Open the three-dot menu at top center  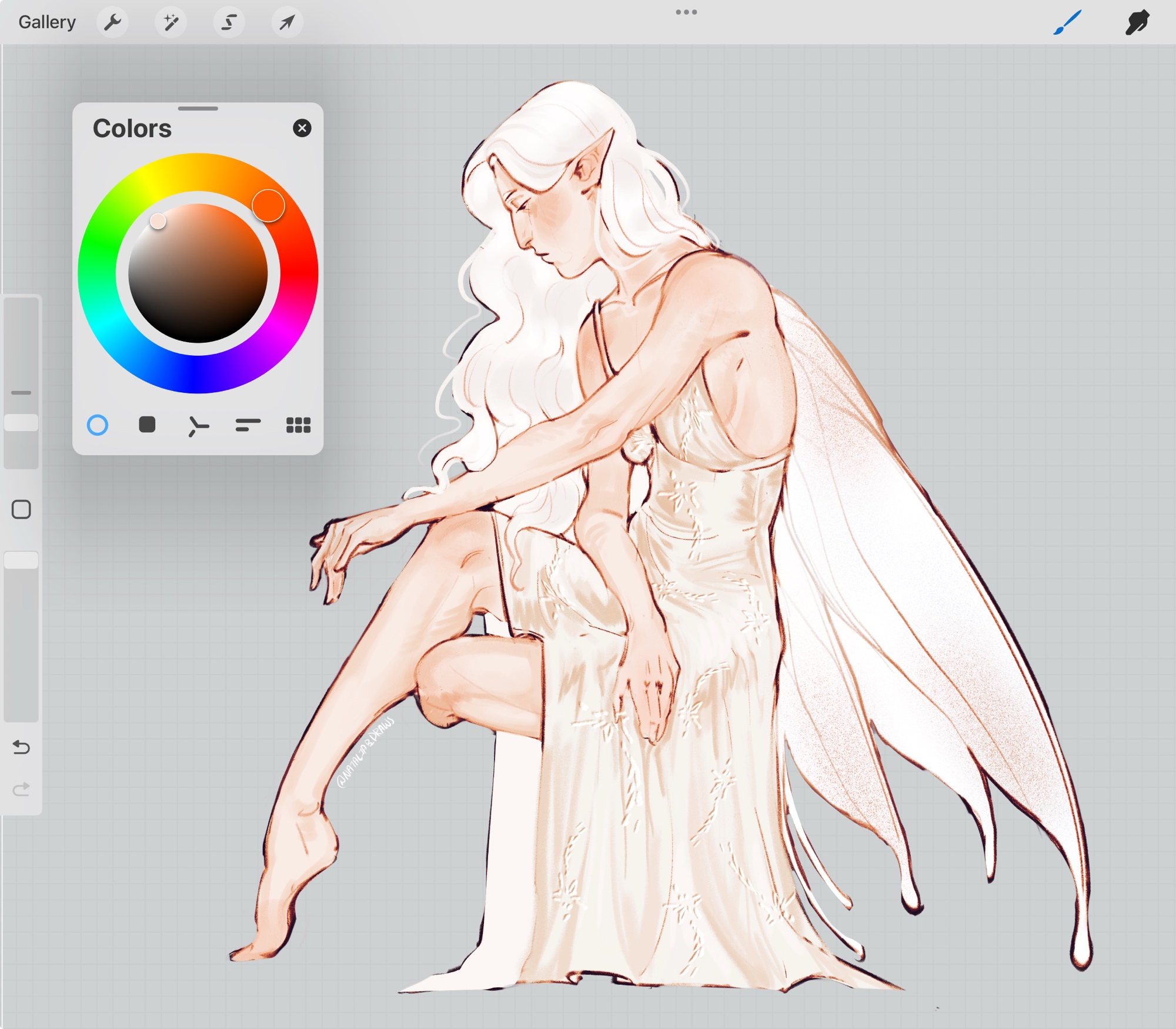click(x=686, y=12)
